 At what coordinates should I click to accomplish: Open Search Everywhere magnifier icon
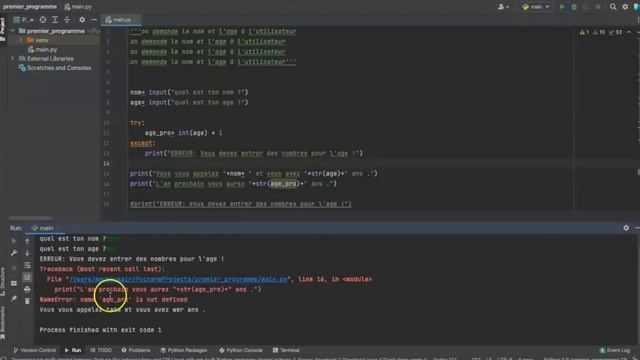(x=613, y=7)
